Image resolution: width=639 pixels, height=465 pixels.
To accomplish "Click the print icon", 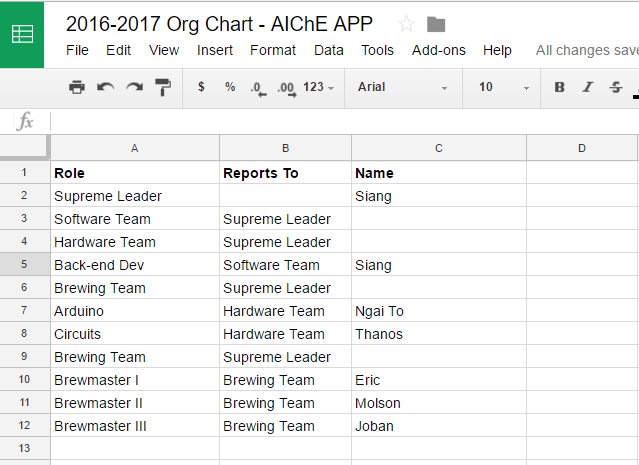I will coord(77,87).
